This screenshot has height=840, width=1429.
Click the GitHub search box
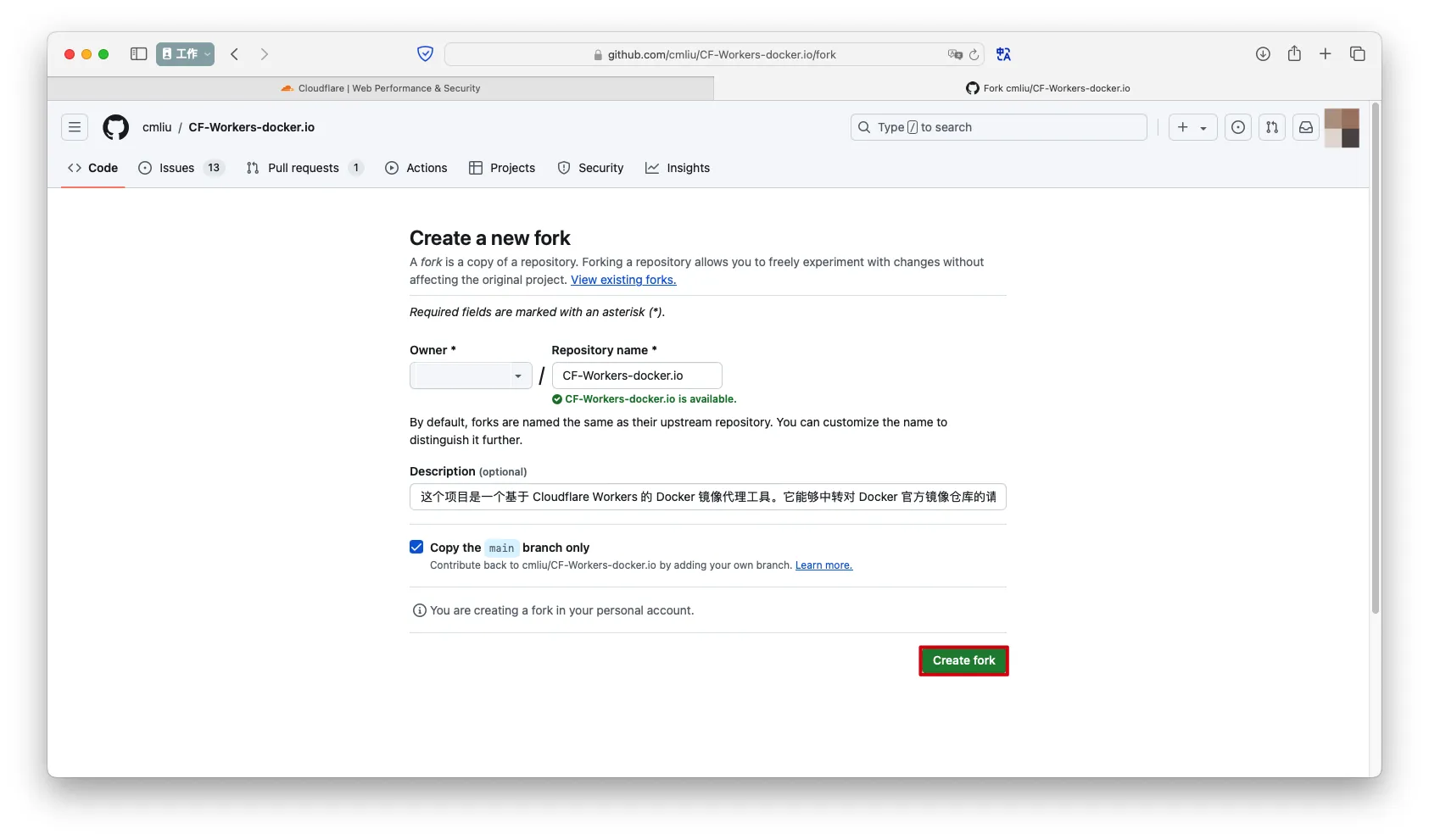point(999,127)
